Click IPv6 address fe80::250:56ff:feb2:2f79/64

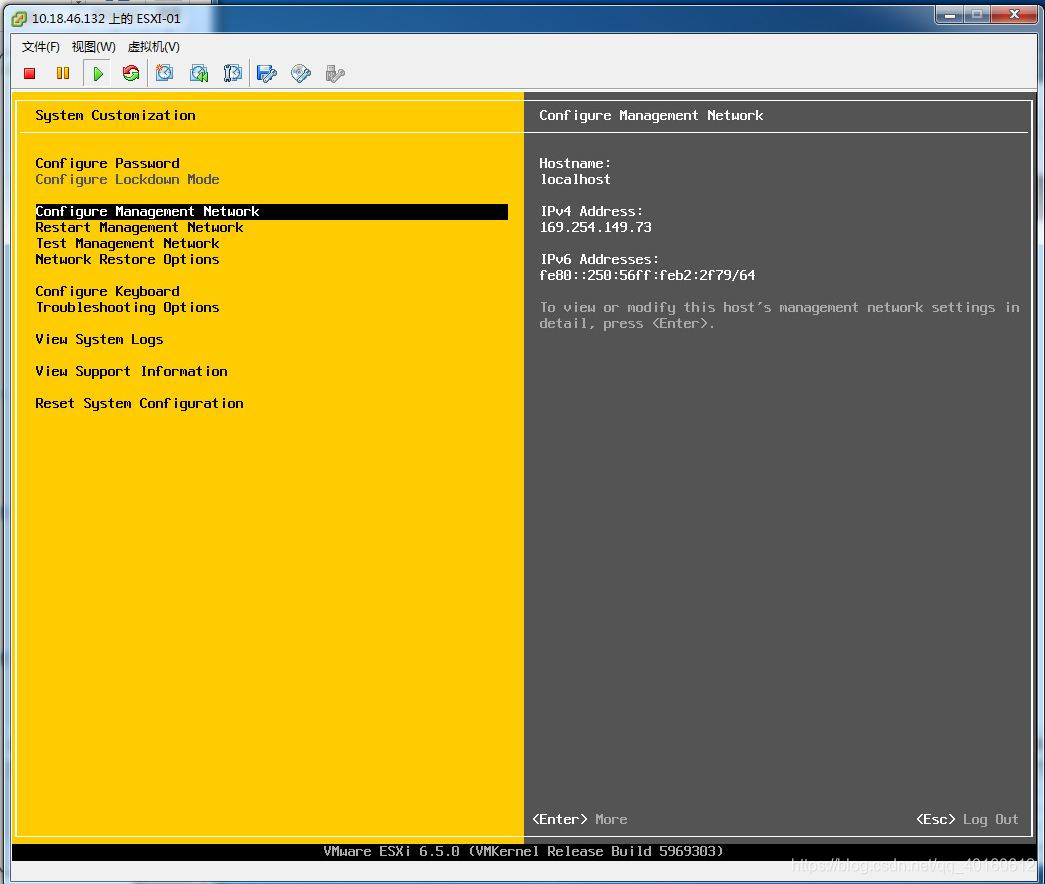[x=647, y=275]
